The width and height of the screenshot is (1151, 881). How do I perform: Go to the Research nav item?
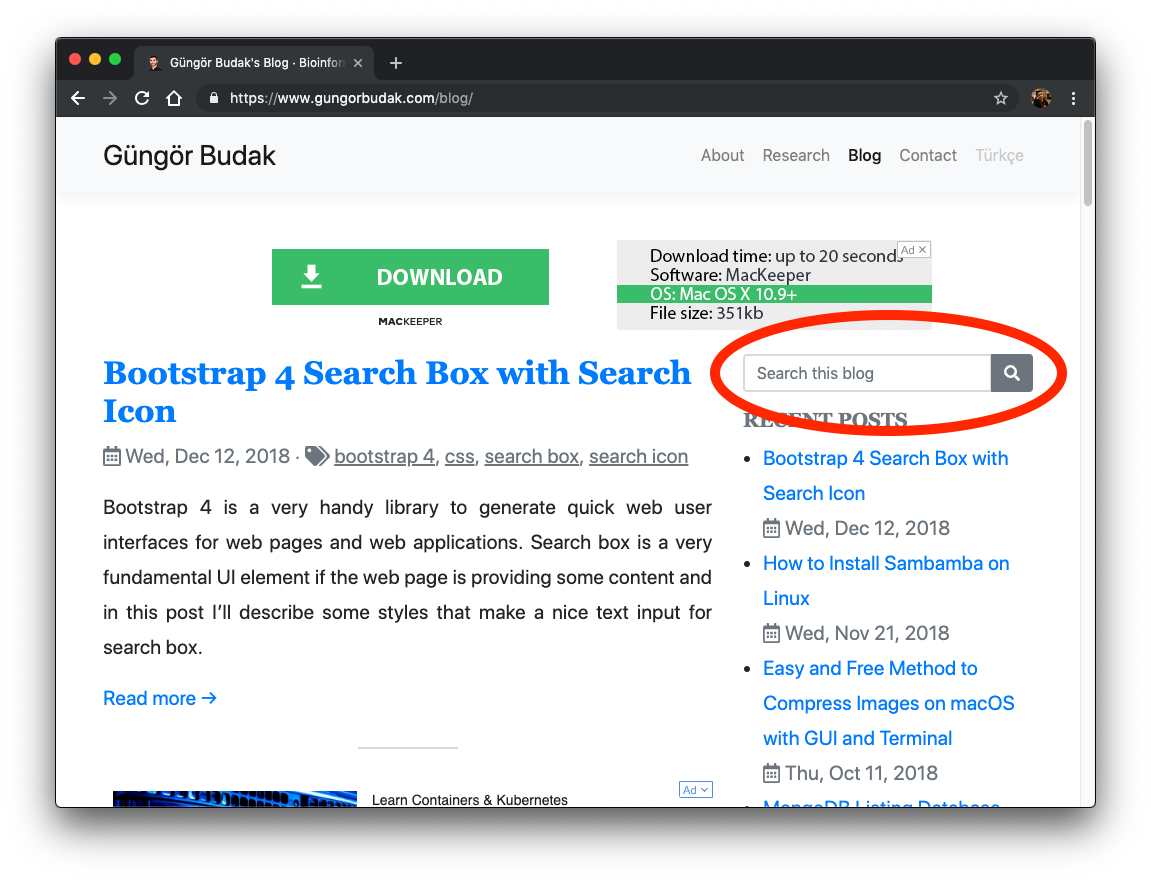tap(796, 155)
